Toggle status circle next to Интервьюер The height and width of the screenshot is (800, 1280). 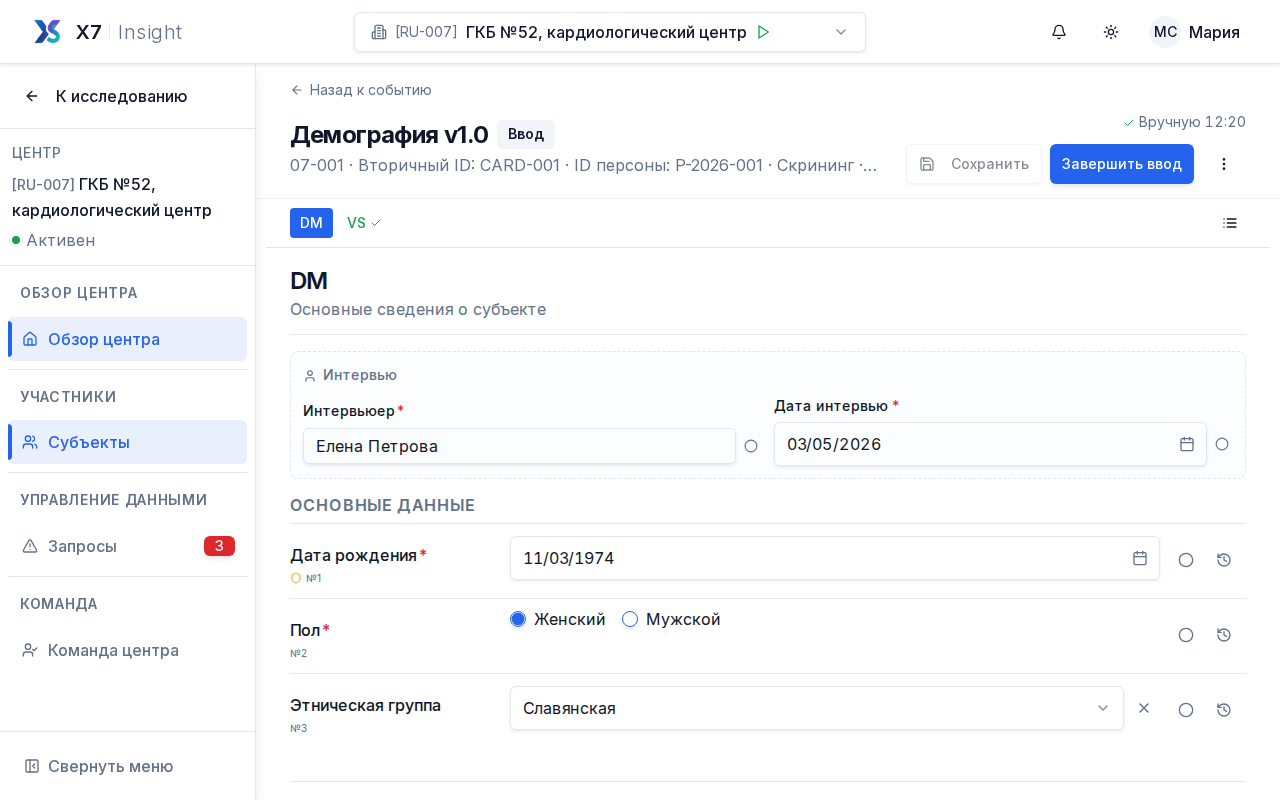pyautogui.click(x=751, y=446)
